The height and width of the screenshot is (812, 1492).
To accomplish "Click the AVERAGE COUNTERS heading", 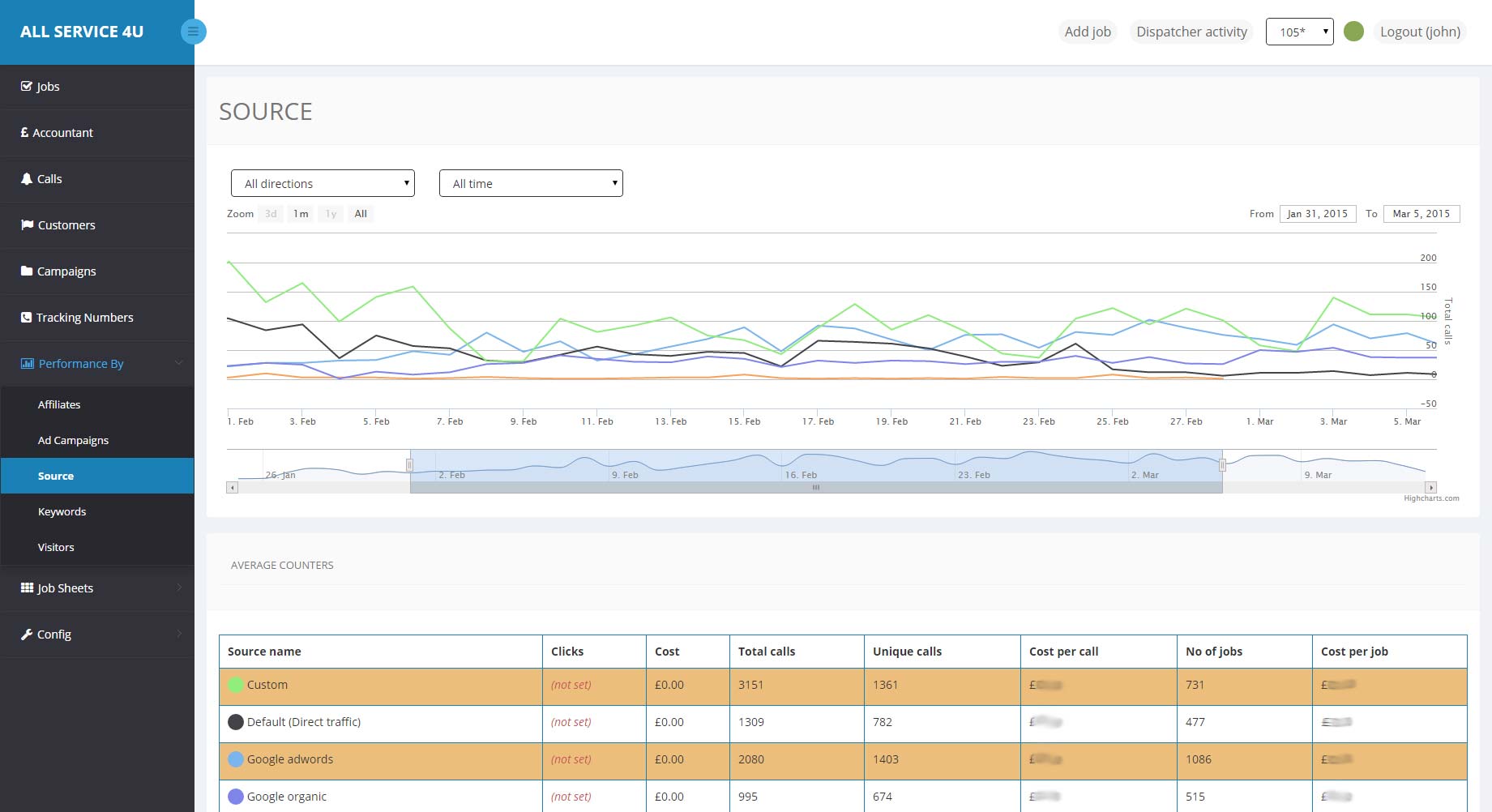I will tap(282, 565).
